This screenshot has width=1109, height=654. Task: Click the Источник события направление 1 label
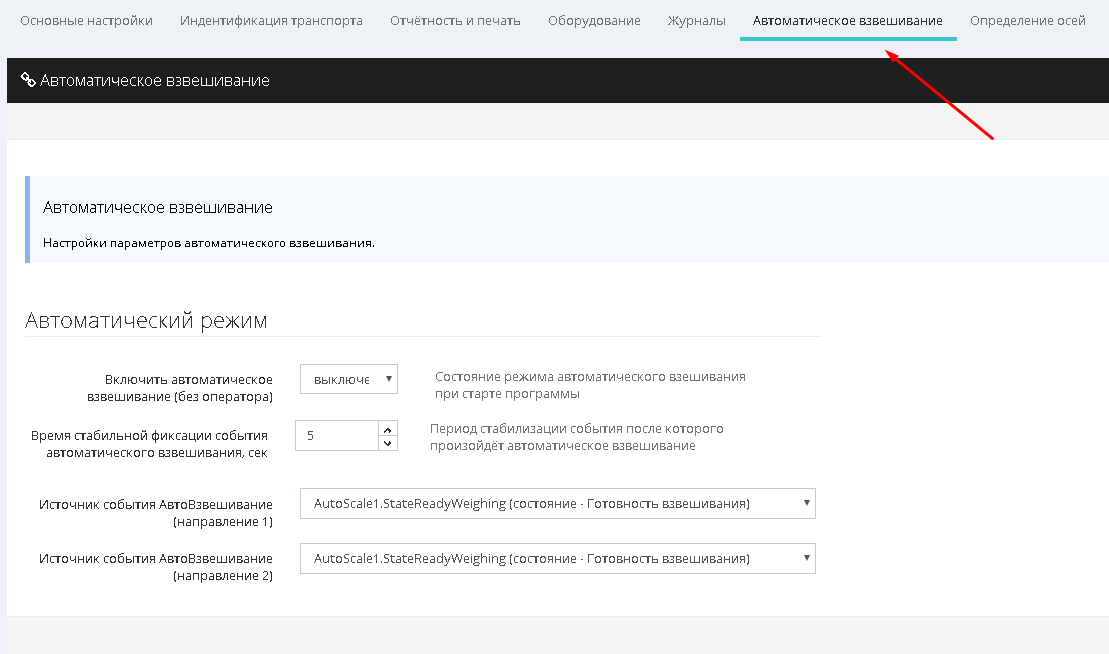coord(155,512)
